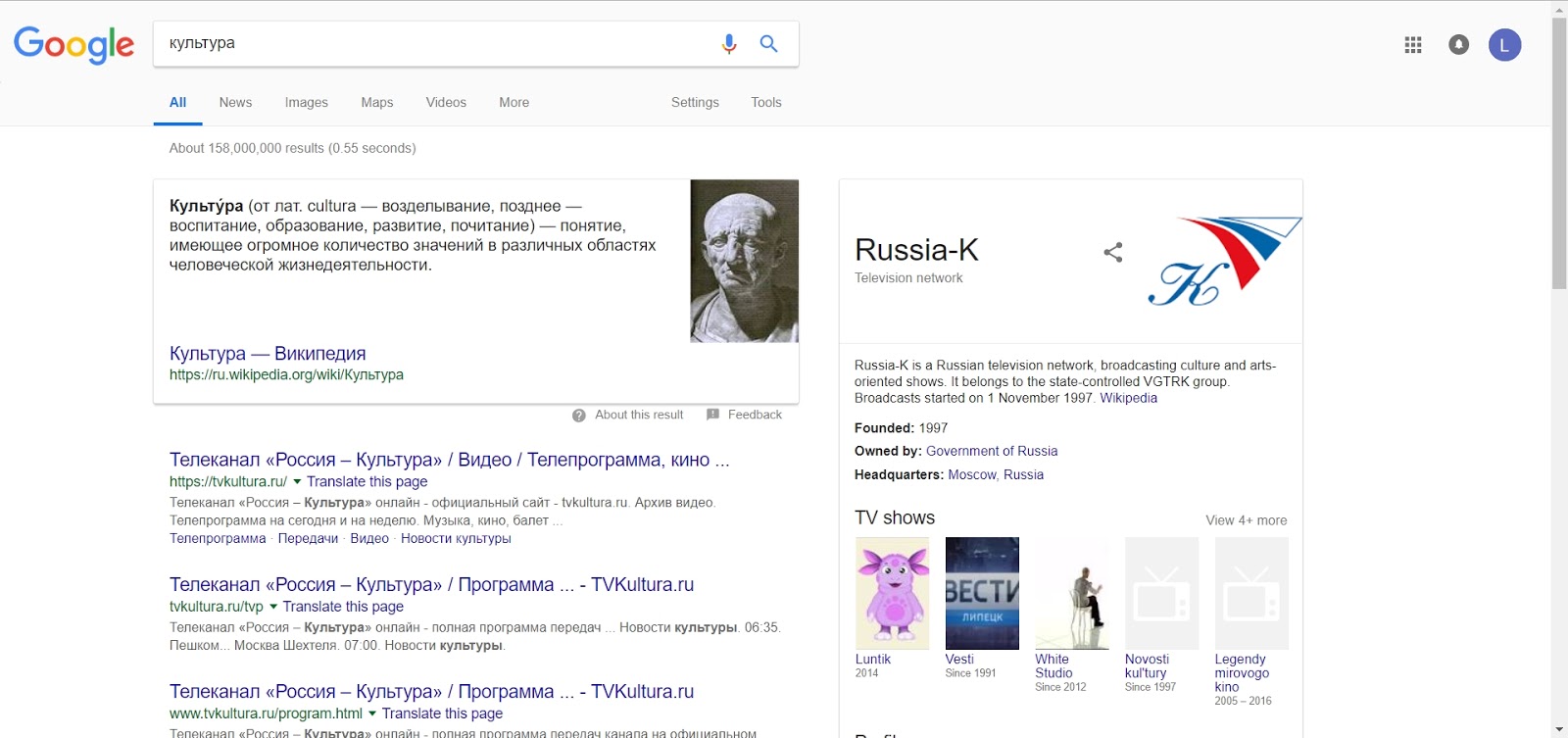Click the Google logo
The image size is (1568, 738).
tap(73, 44)
